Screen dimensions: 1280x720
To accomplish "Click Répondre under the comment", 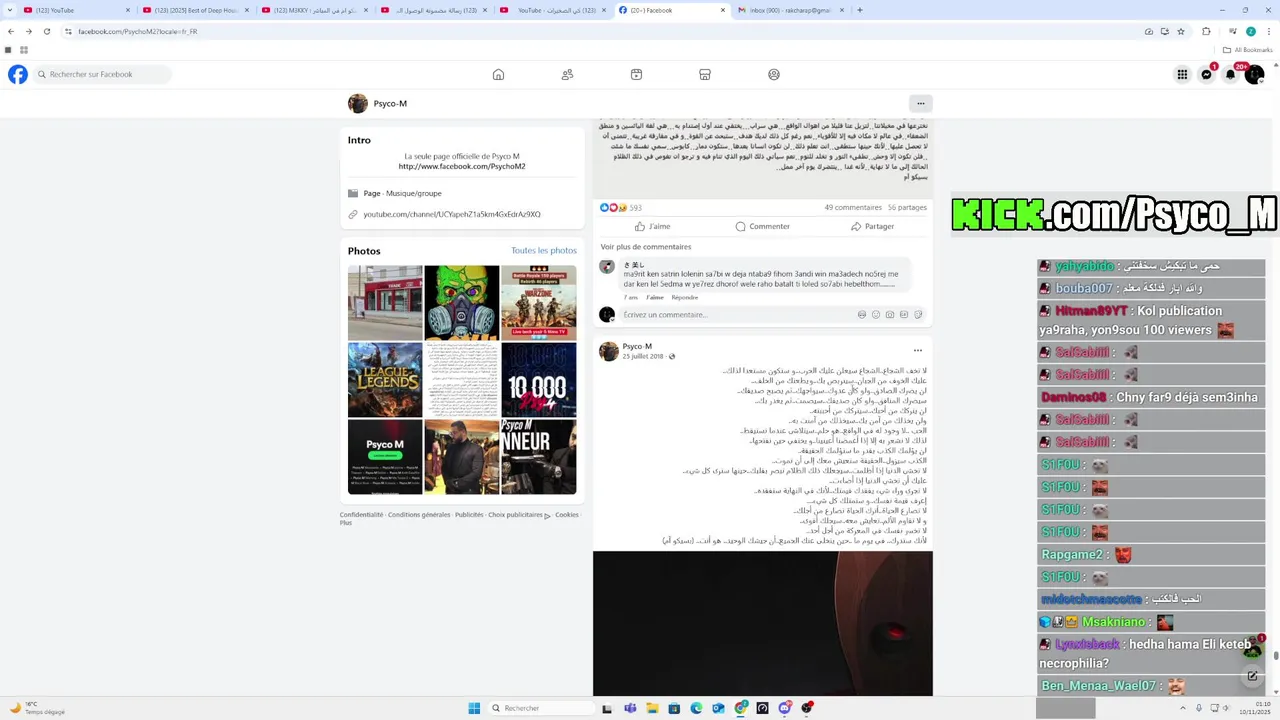I will tap(685, 297).
